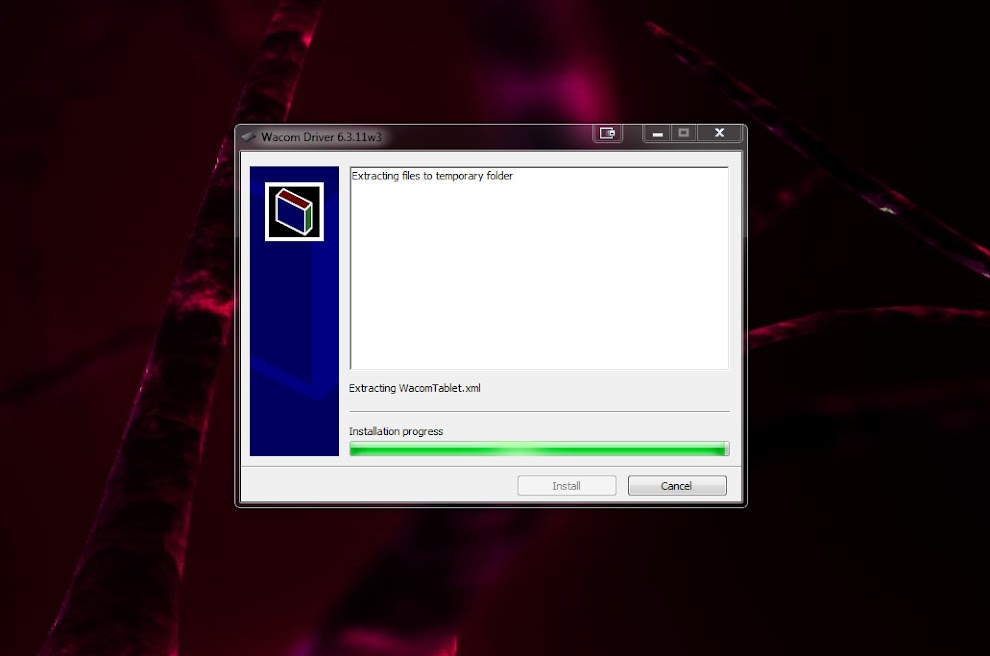Click the green installation progress bar
This screenshot has width=990, height=656.
[x=539, y=449]
